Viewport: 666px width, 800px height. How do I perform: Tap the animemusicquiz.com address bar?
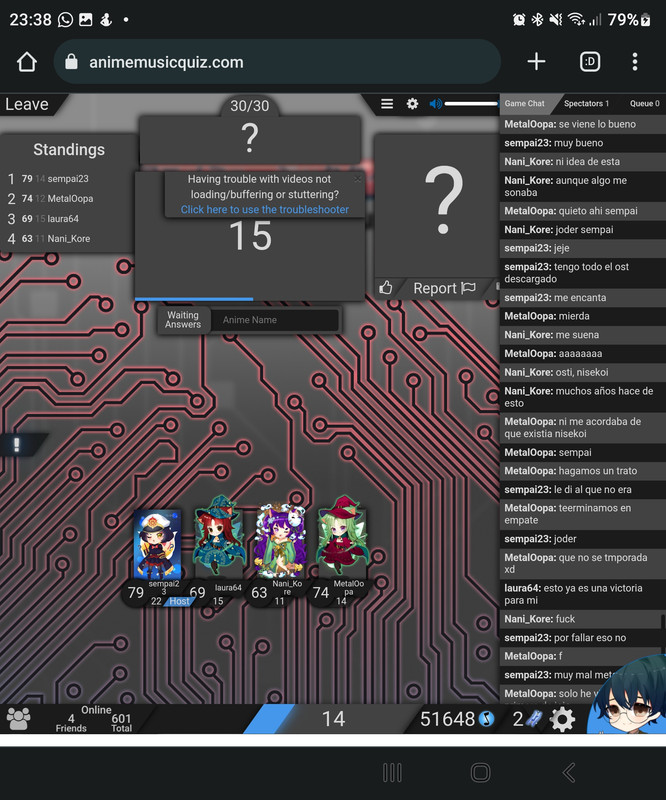(x=277, y=62)
